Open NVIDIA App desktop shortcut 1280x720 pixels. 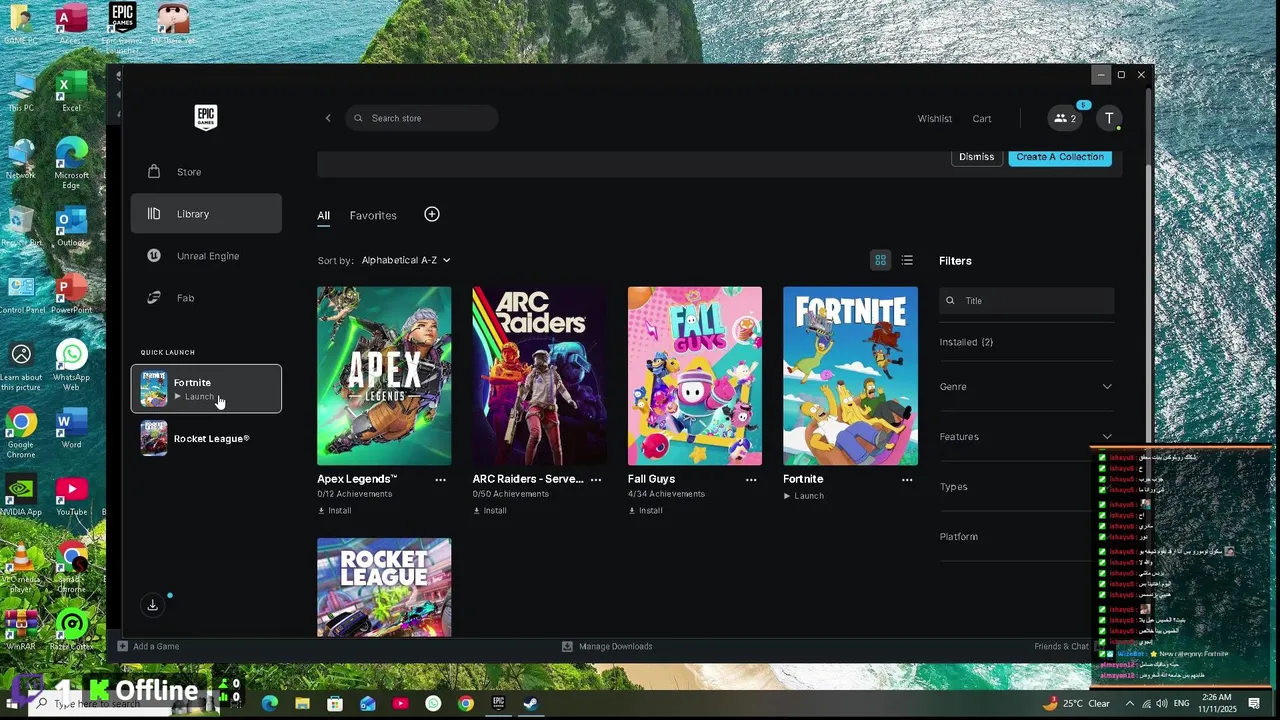[21, 496]
